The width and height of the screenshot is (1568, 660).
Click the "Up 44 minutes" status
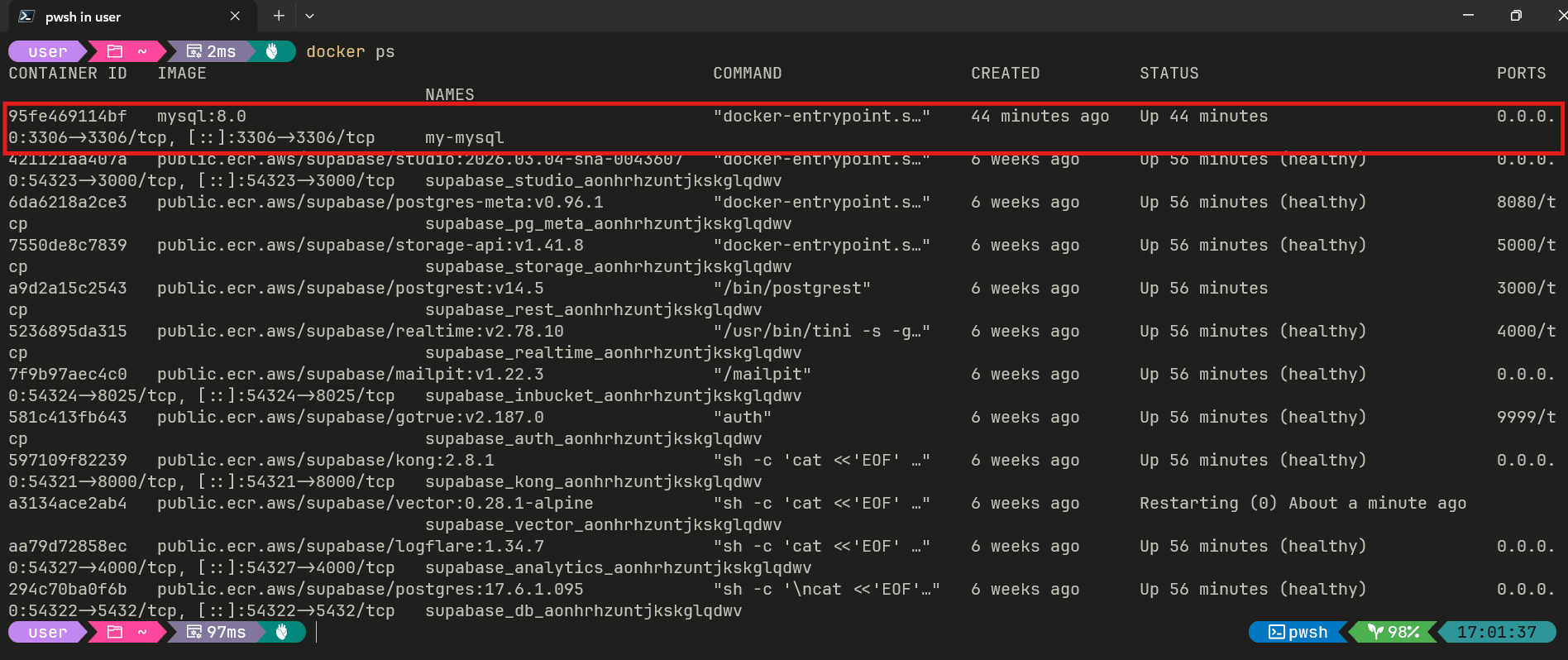click(1204, 116)
